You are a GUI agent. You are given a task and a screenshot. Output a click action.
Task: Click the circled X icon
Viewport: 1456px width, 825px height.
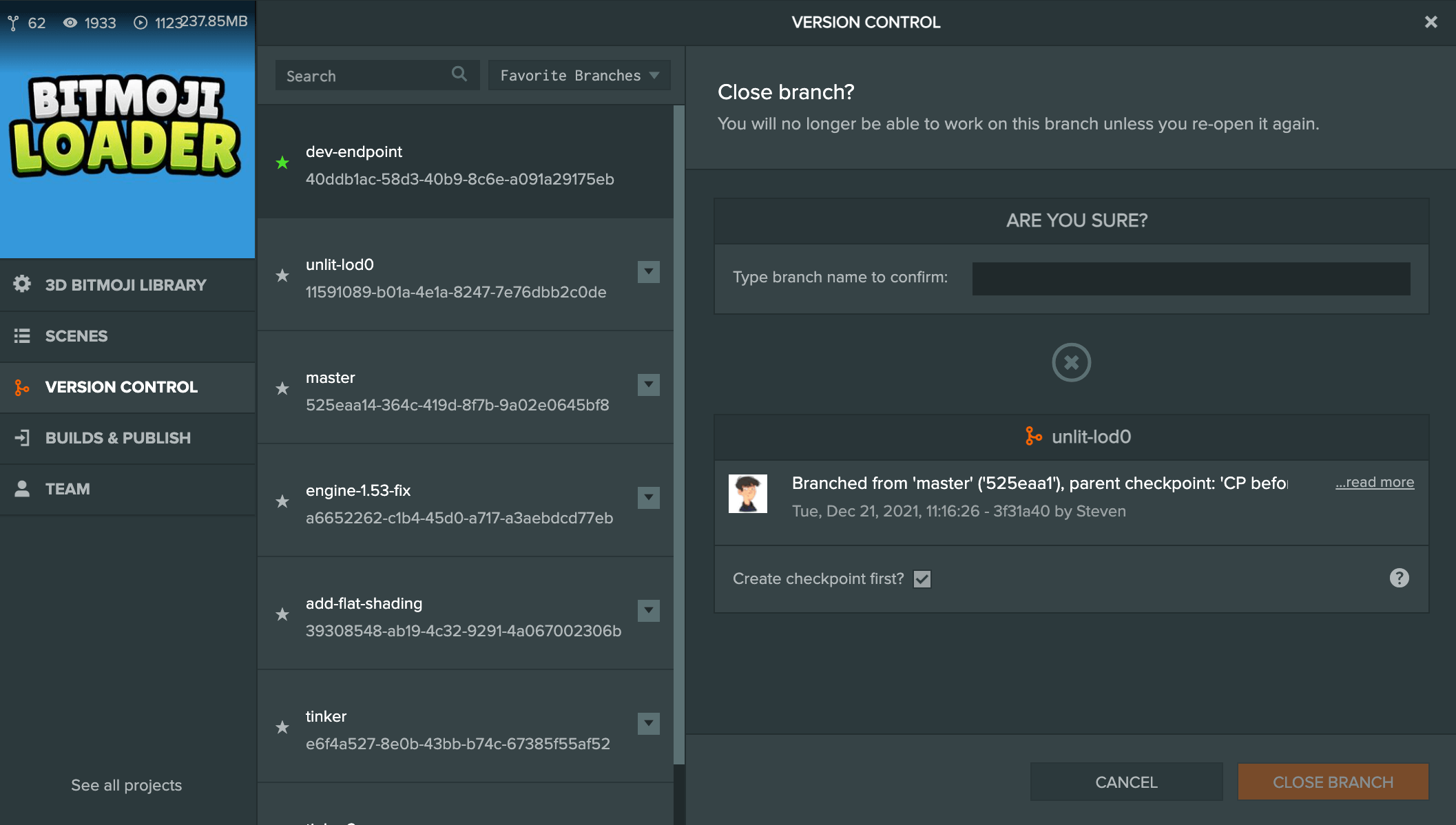click(x=1071, y=362)
